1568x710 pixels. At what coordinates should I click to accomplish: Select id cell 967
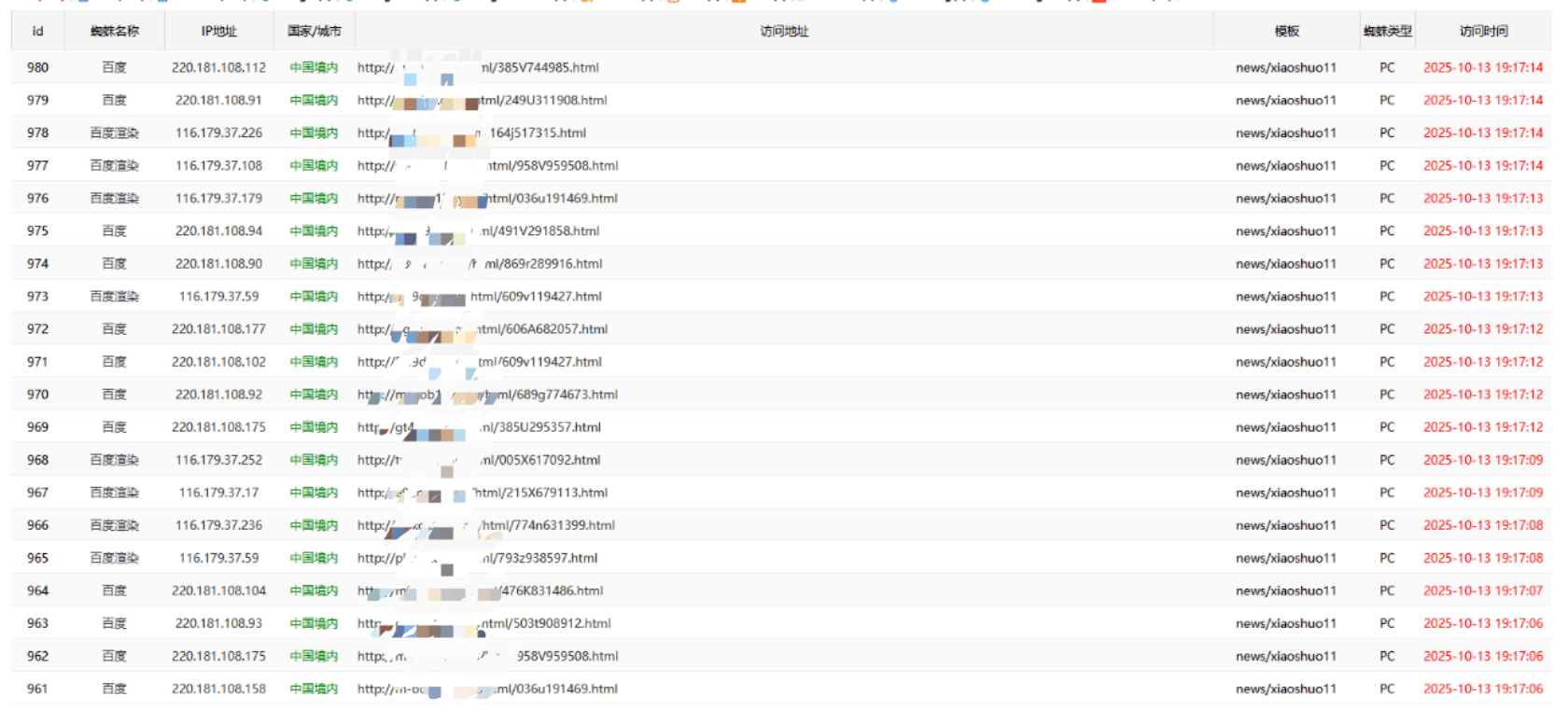click(37, 493)
